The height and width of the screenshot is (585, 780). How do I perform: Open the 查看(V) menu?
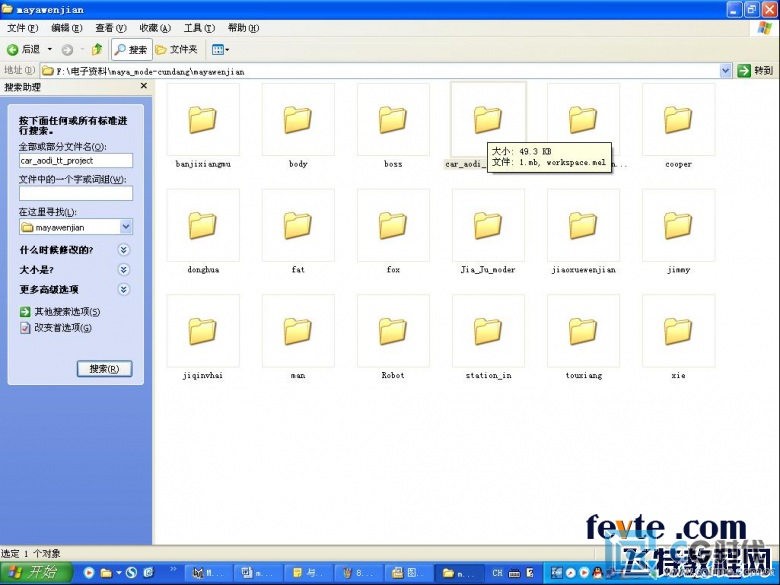(x=111, y=28)
